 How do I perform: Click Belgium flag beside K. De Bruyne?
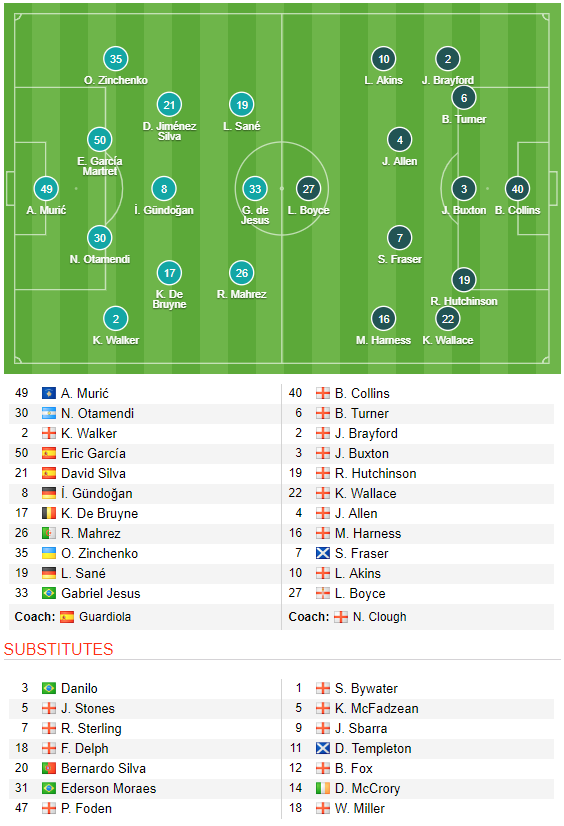(49, 513)
